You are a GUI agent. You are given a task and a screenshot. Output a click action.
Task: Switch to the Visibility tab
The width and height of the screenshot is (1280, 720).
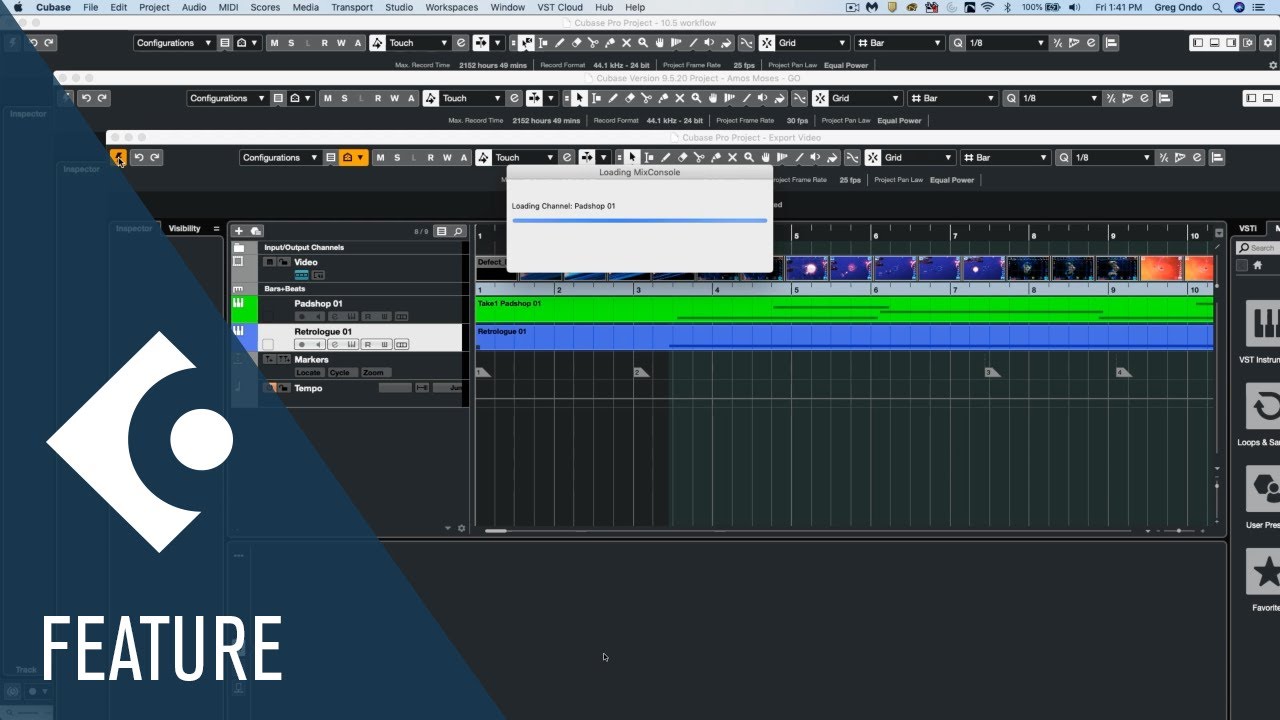184,228
